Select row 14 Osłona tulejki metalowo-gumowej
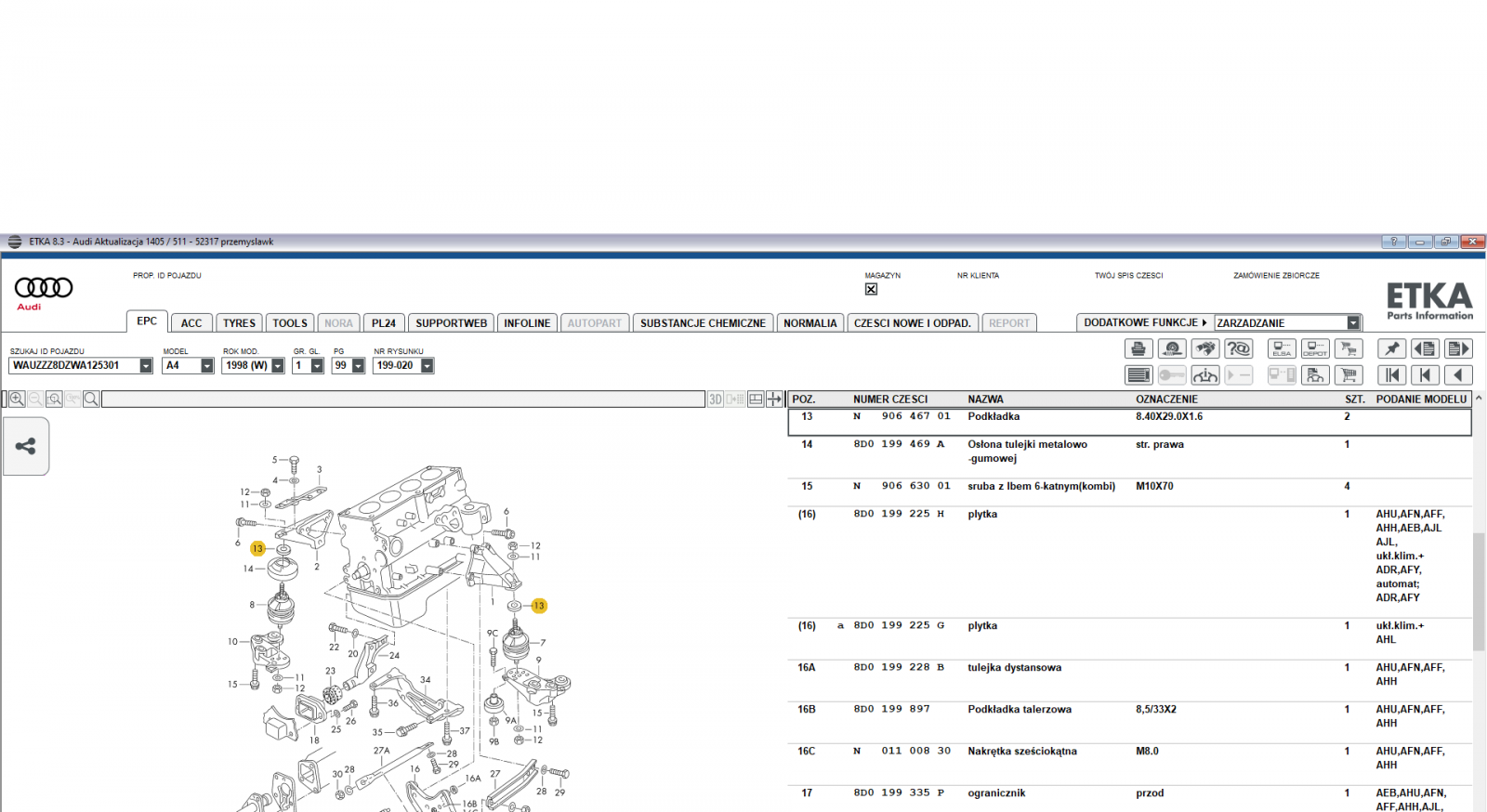 pyautogui.click(x=1130, y=457)
